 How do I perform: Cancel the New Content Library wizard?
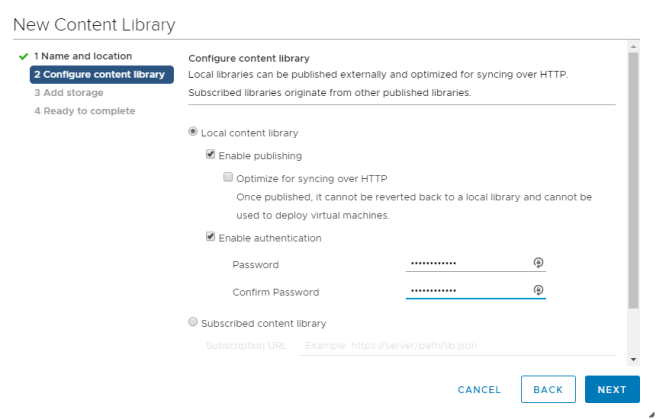(479, 389)
